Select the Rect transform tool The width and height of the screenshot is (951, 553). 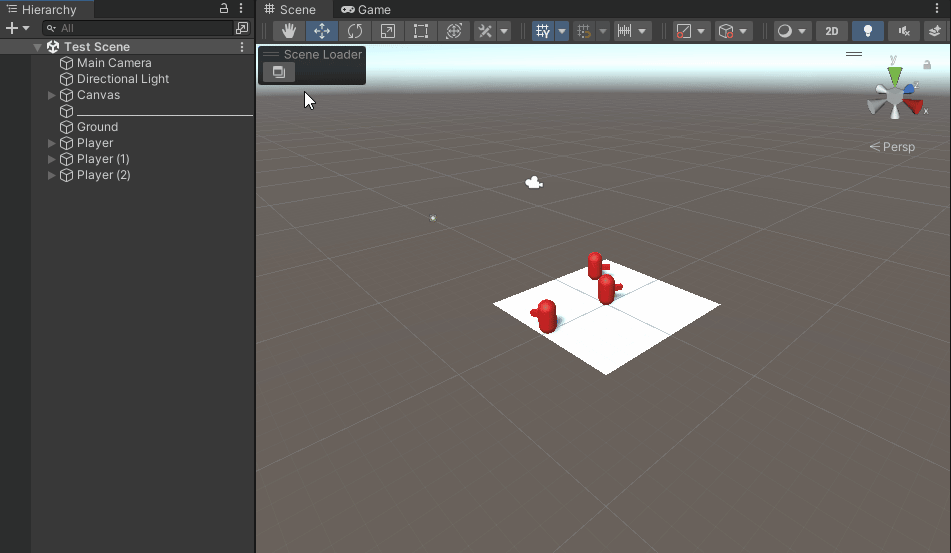point(420,31)
